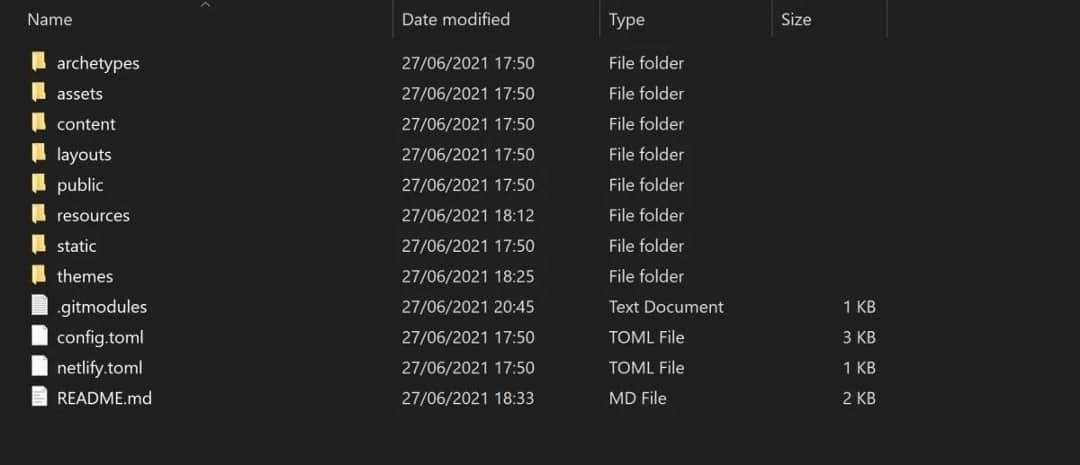The height and width of the screenshot is (465, 1080).
Task: Sort by the Size column header
Action: tap(796, 19)
